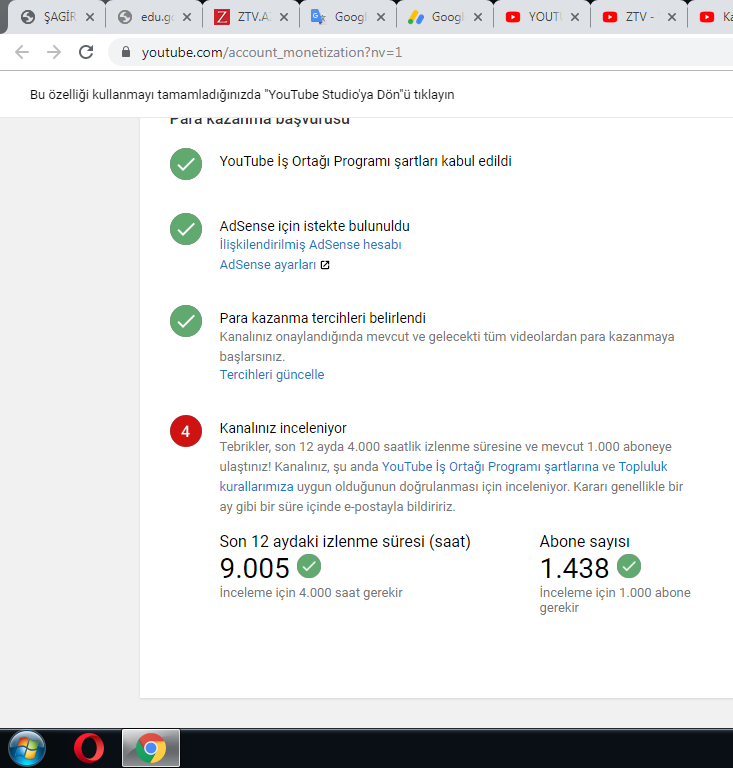Click the green check next to 1.438 subscribers
Image resolution: width=733 pixels, height=768 pixels.
coord(629,566)
